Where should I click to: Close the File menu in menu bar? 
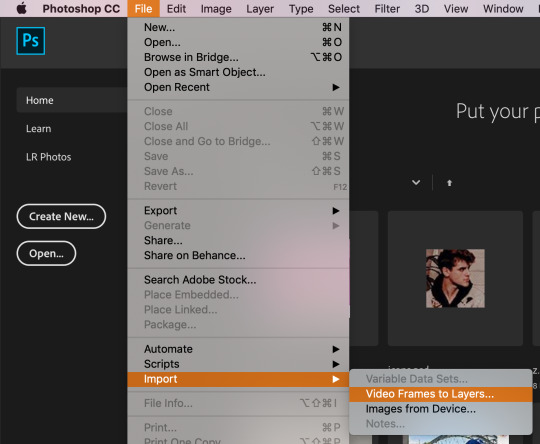click(143, 9)
